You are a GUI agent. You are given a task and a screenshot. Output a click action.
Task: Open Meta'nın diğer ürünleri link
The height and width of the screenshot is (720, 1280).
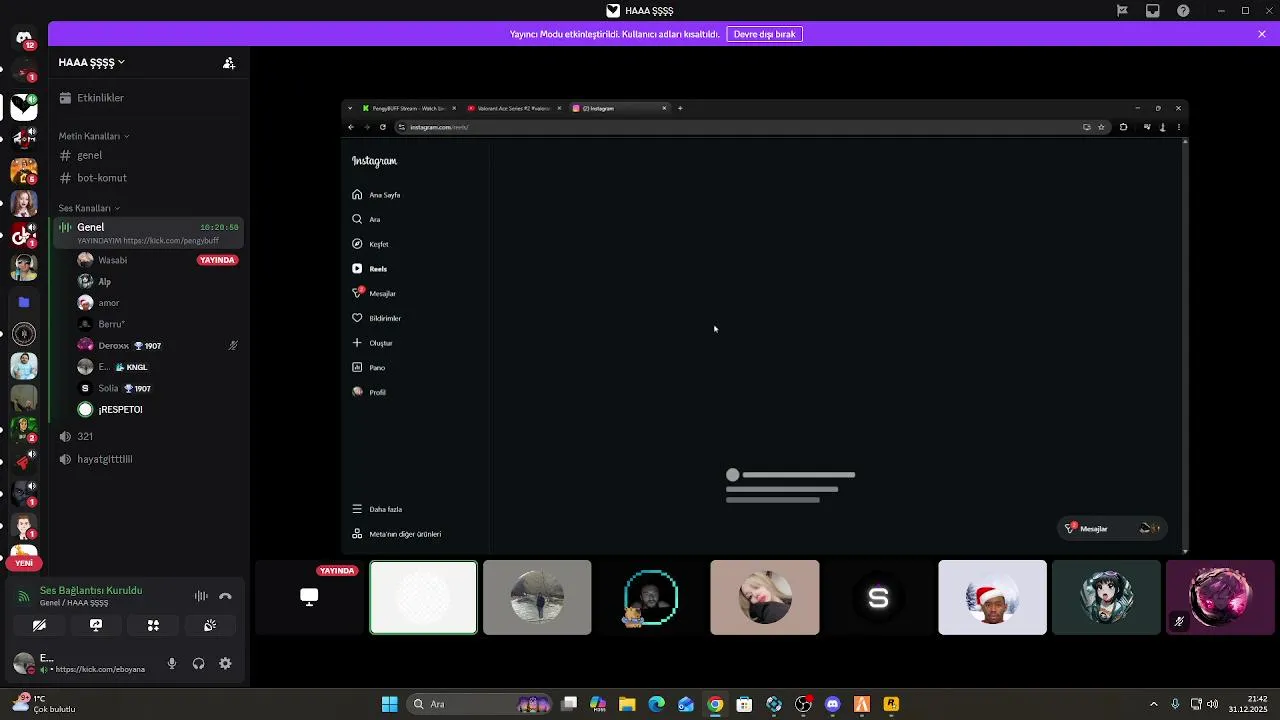(x=396, y=534)
